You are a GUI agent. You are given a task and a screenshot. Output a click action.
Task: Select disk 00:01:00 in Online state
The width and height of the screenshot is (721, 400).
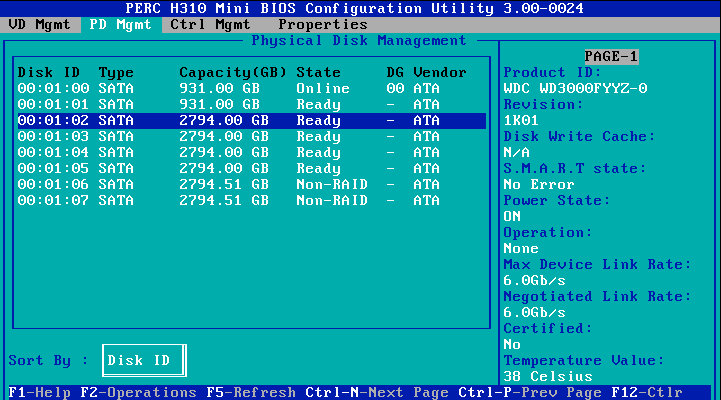[x=250, y=89]
